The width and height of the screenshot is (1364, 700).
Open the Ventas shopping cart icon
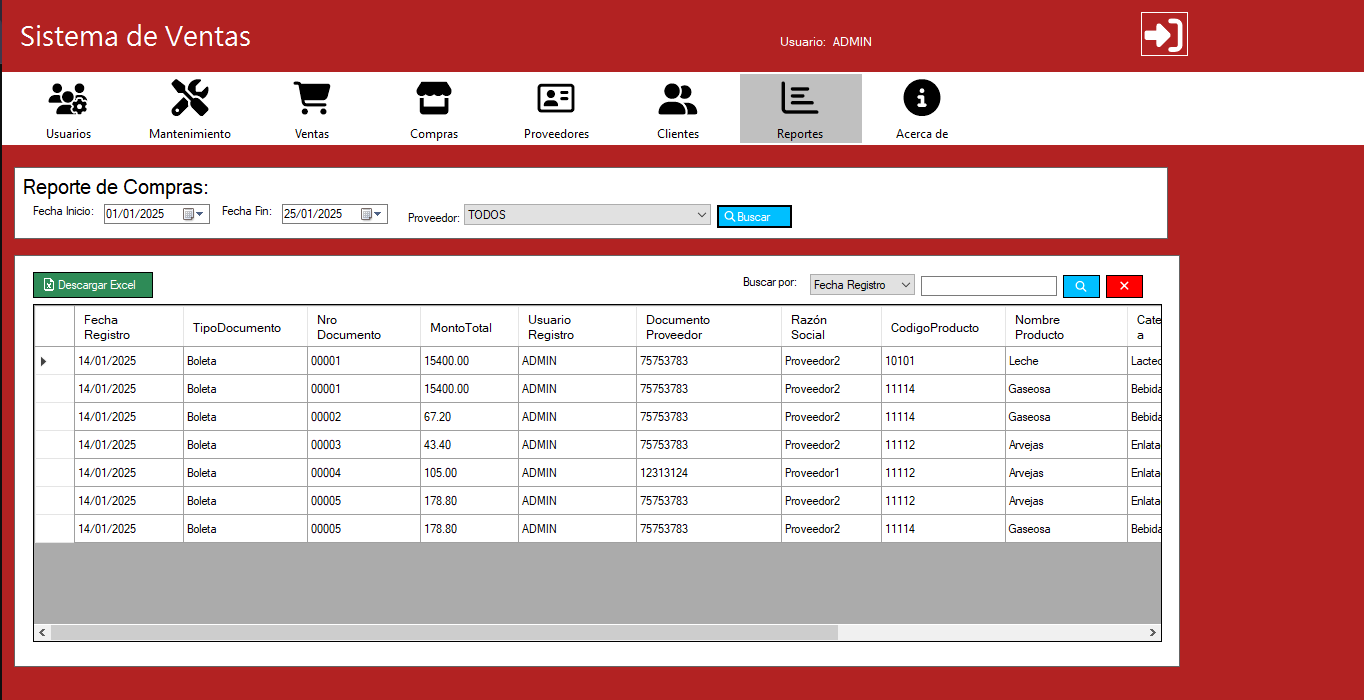pyautogui.click(x=312, y=99)
